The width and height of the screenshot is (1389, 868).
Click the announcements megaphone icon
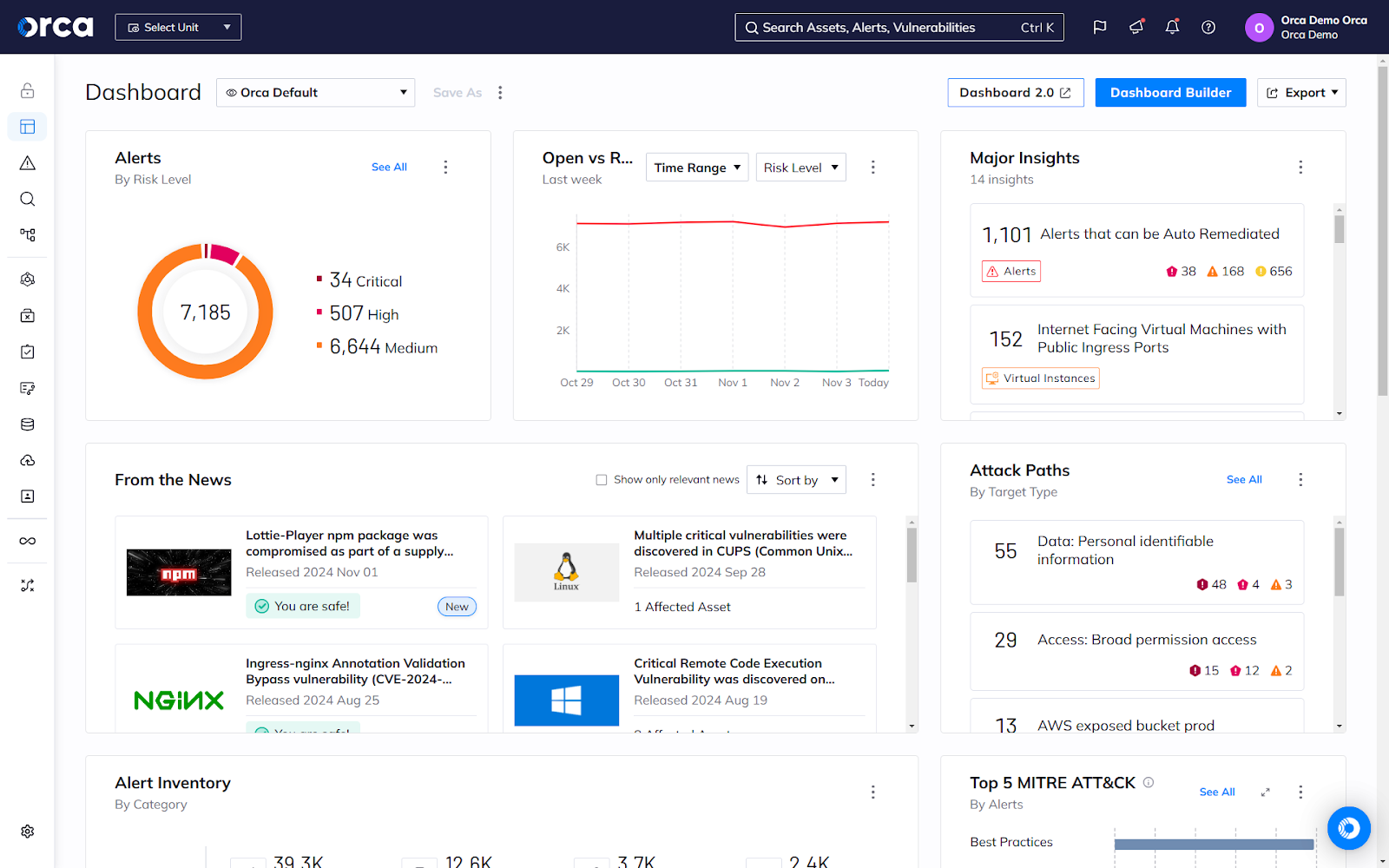pos(1136,27)
